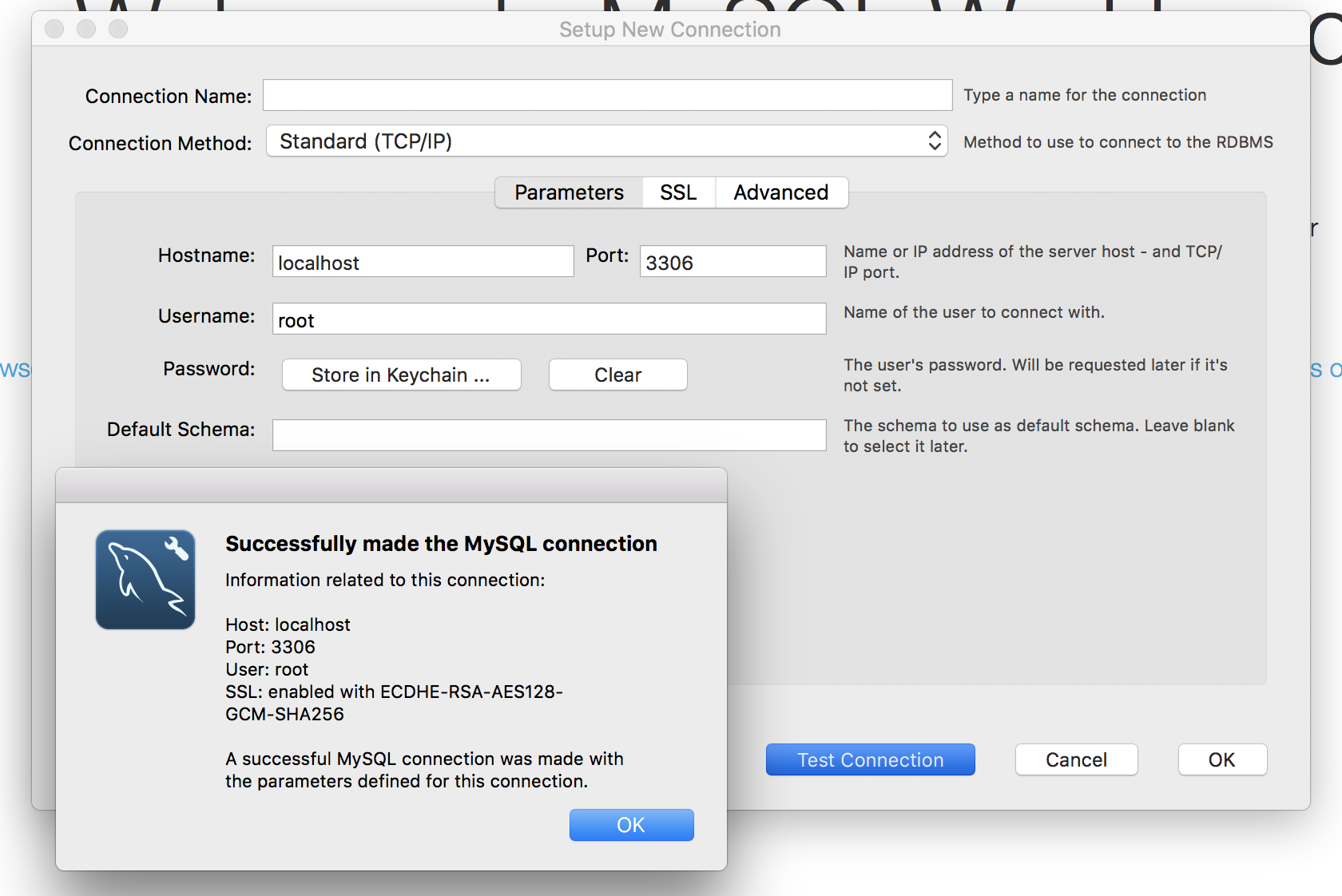Focus the Hostname field containing localhost
Screen dimensions: 1342x896
point(423,261)
